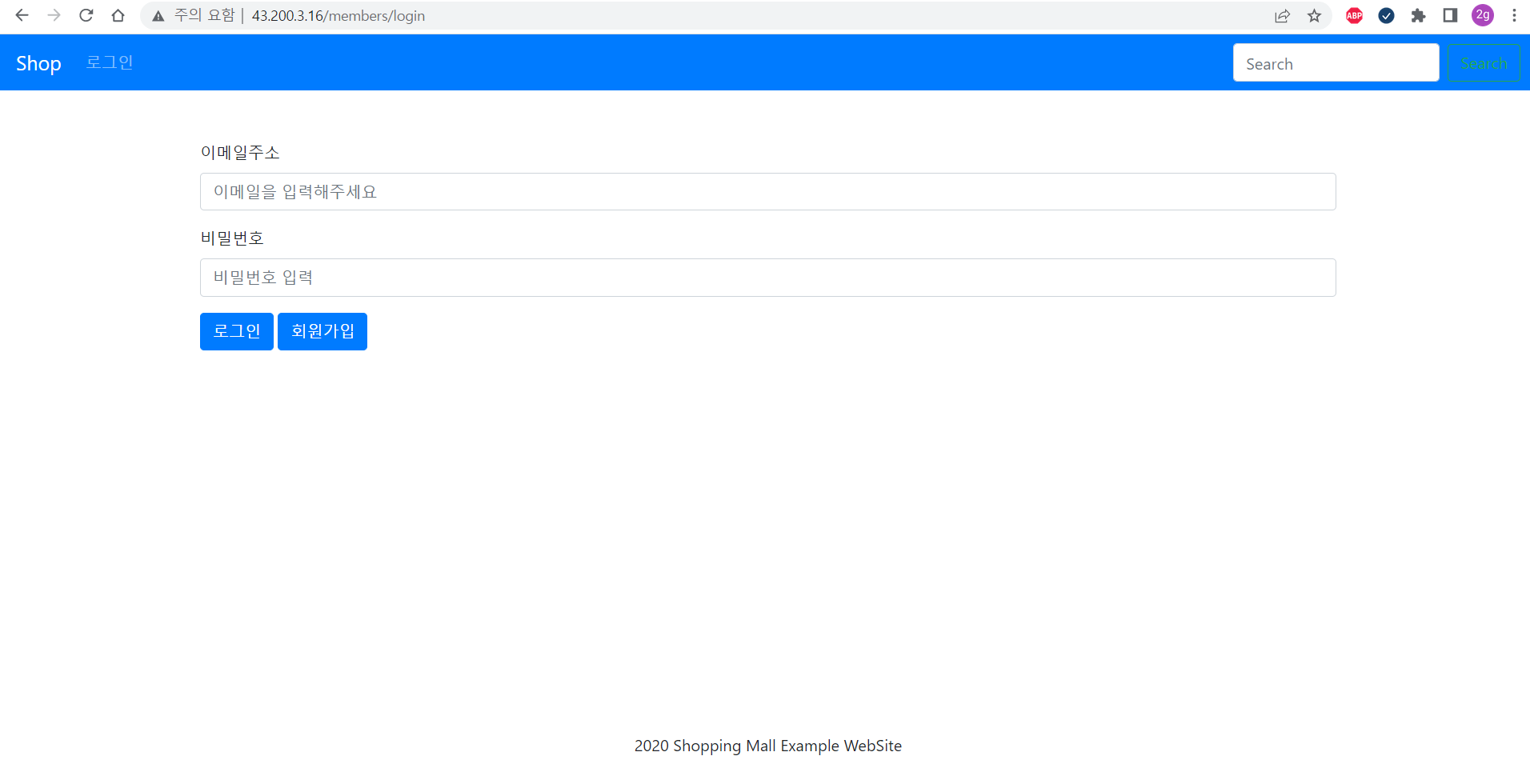Open the ABP Adblock Plus extension
This screenshot has width=1530, height=784.
click(x=1354, y=15)
